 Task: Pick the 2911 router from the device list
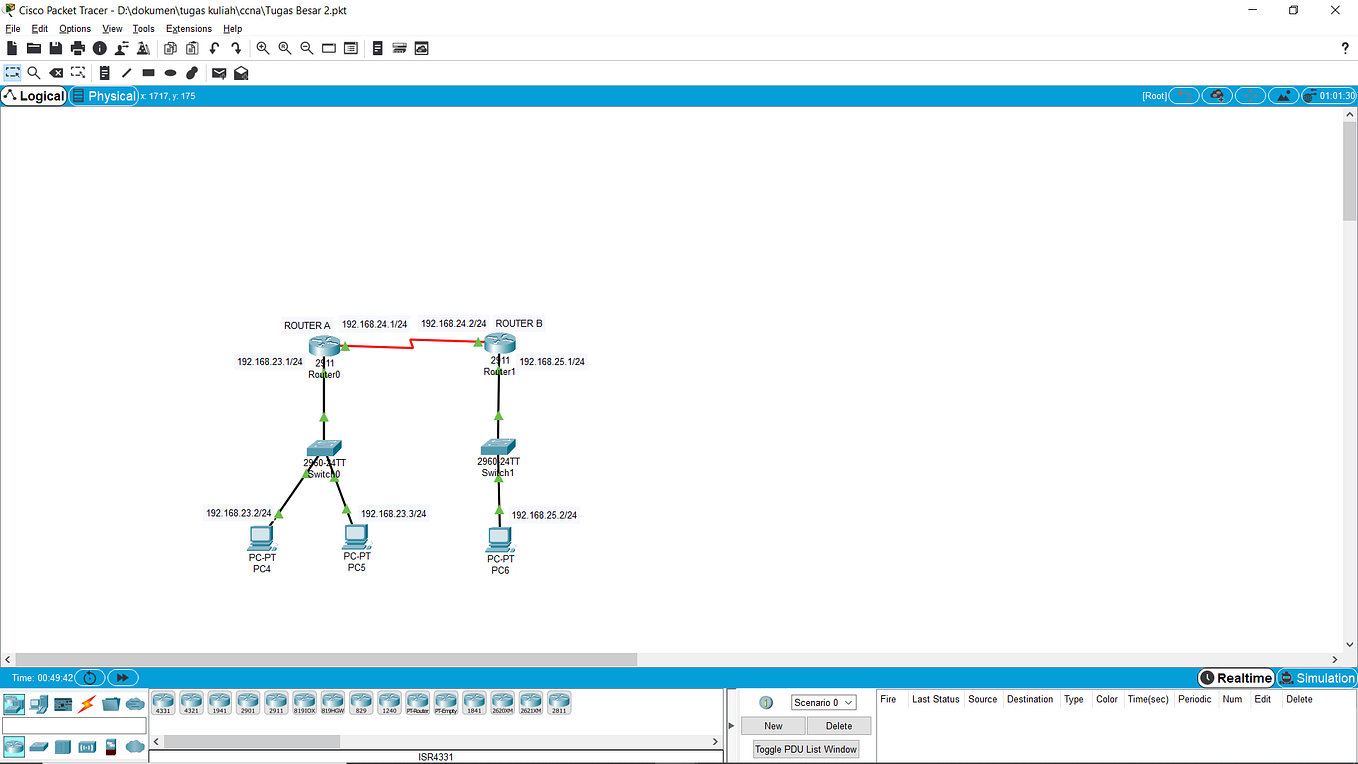click(276, 703)
